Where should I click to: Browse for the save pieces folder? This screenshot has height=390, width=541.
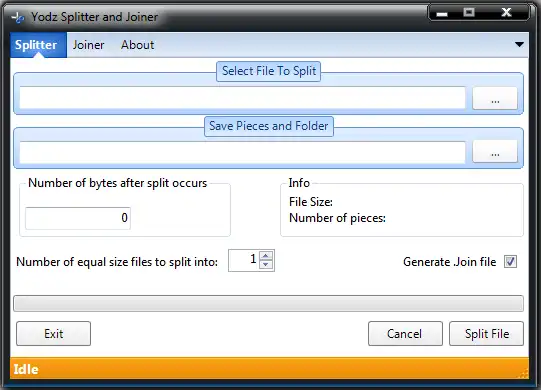495,151
